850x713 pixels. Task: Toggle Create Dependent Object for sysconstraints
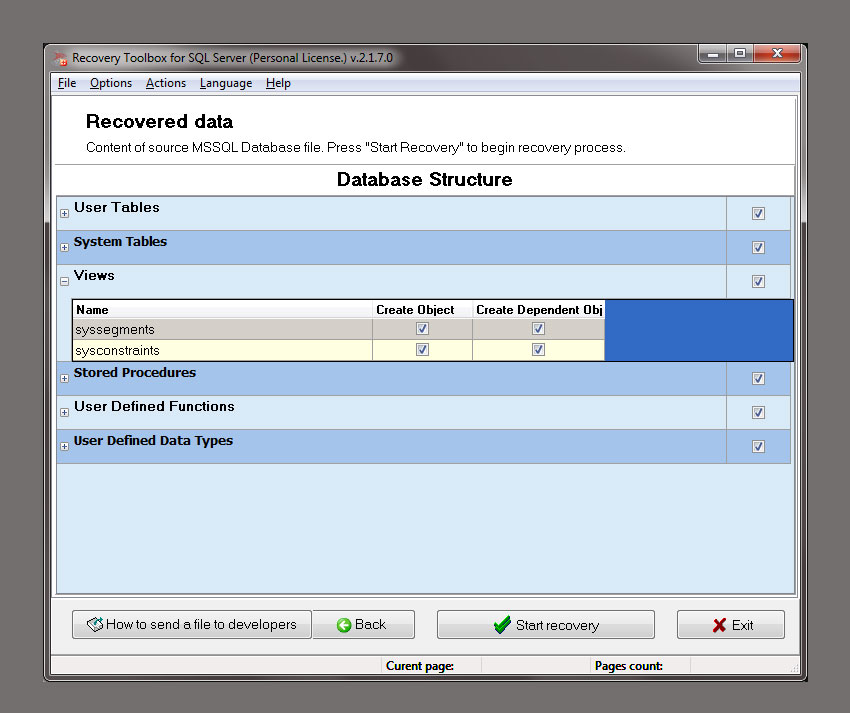pyautogui.click(x=538, y=350)
